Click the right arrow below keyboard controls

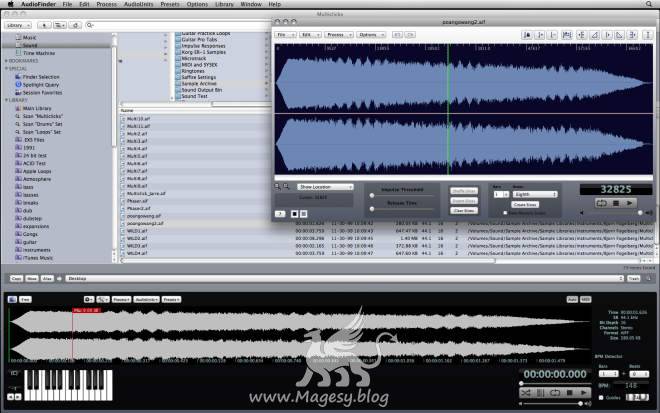pos(18,397)
